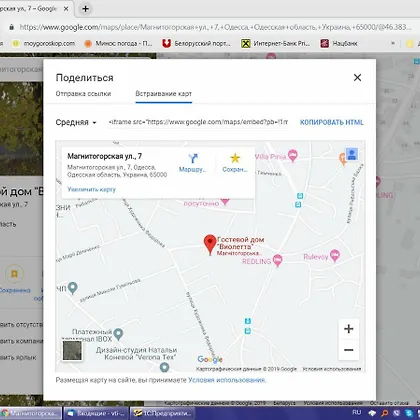The width and height of the screenshot is (420, 420).
Task: Click the ЧП place marker
Action: coord(72,288)
